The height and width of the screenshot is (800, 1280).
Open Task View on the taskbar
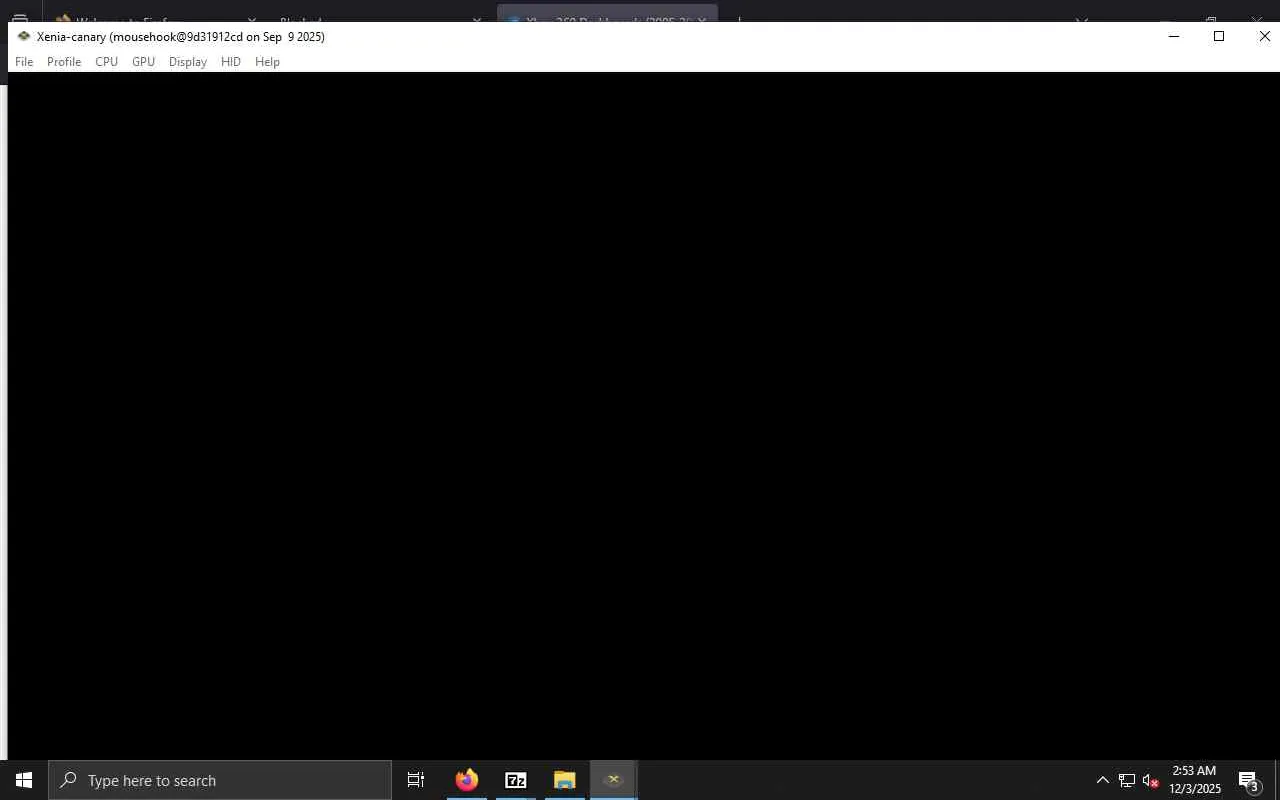(416, 780)
